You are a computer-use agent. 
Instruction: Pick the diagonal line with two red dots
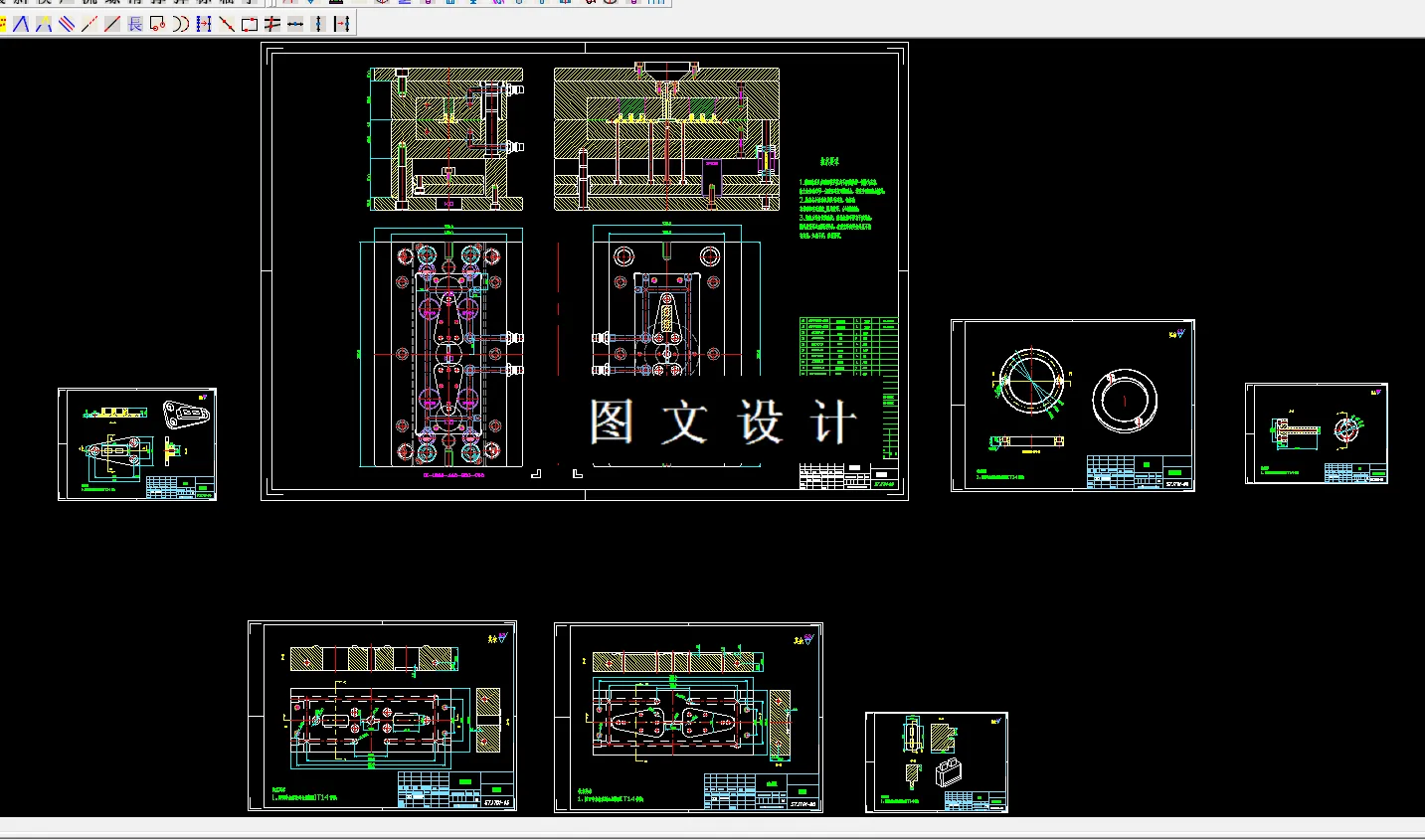(227, 24)
